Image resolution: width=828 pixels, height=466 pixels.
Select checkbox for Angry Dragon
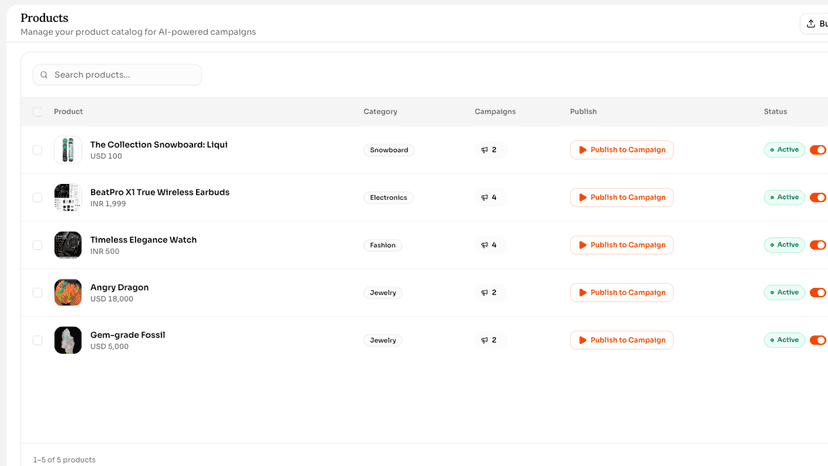[37, 293]
